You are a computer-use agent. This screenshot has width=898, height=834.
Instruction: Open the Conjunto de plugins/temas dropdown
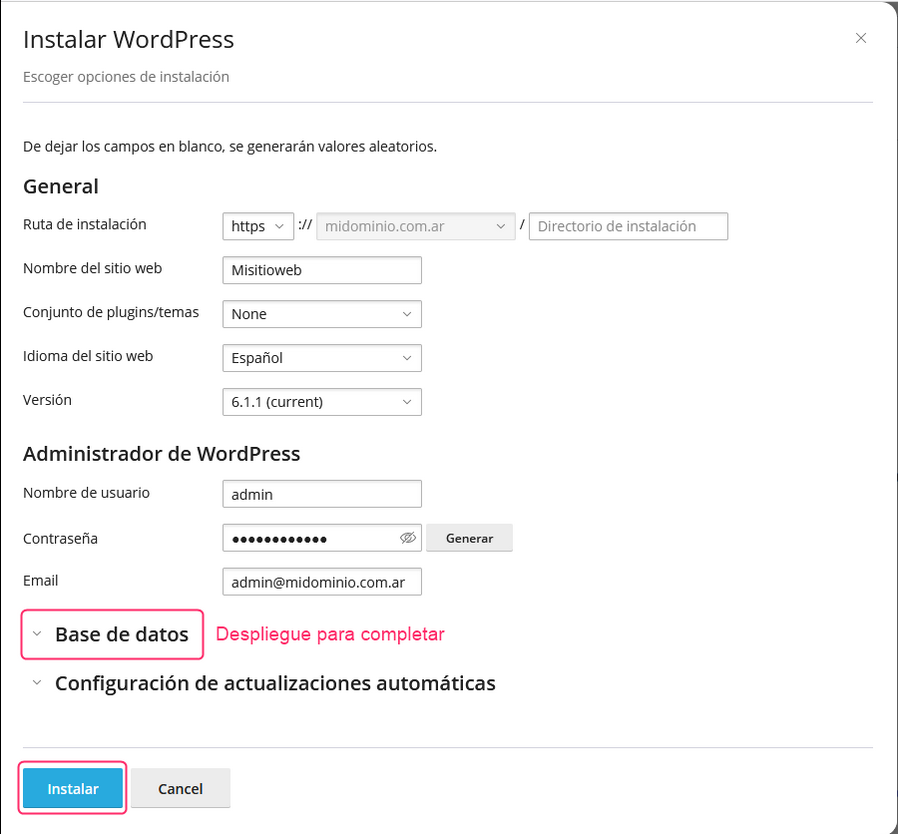[x=322, y=314]
